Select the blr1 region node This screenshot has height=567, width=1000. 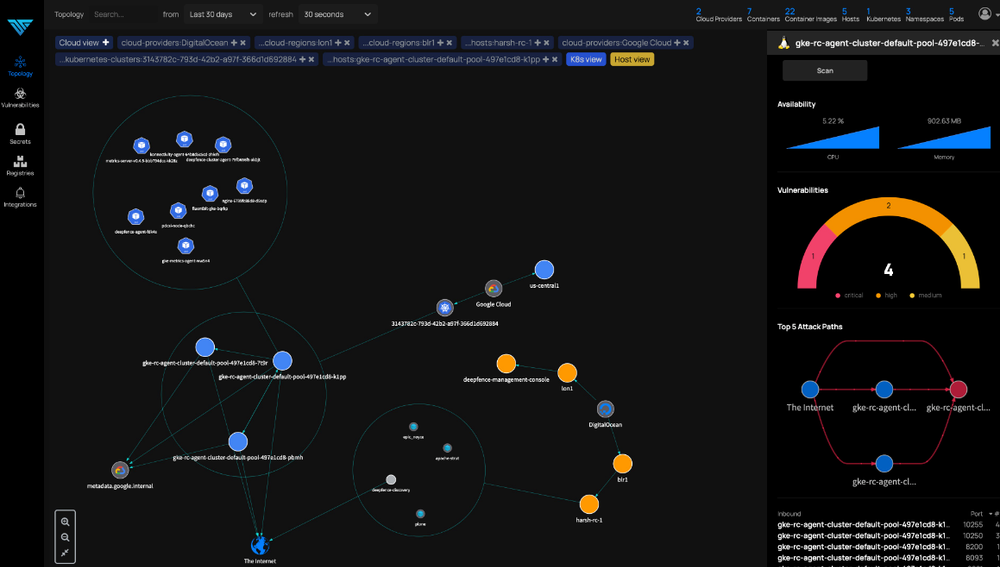pos(622,464)
